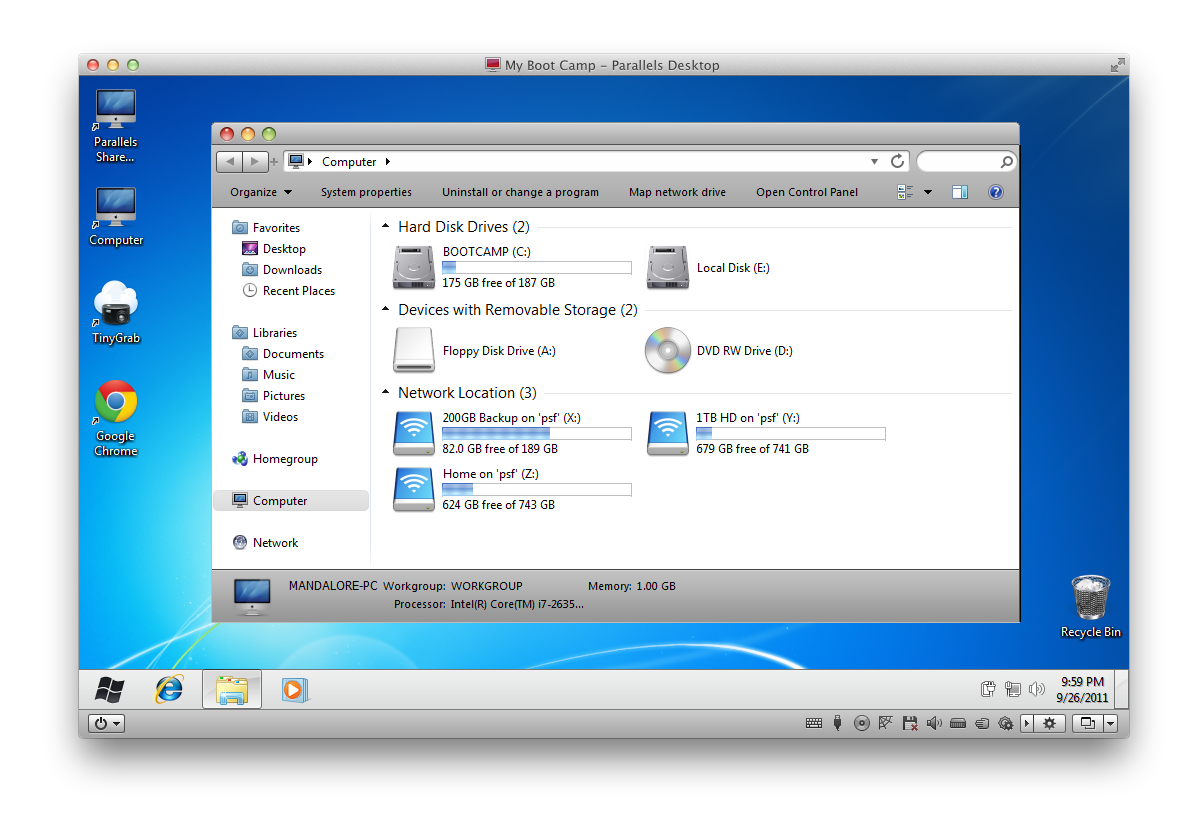Select DVD RW Drive (D:)
Screen dimensions: 1186x826
click(719, 350)
